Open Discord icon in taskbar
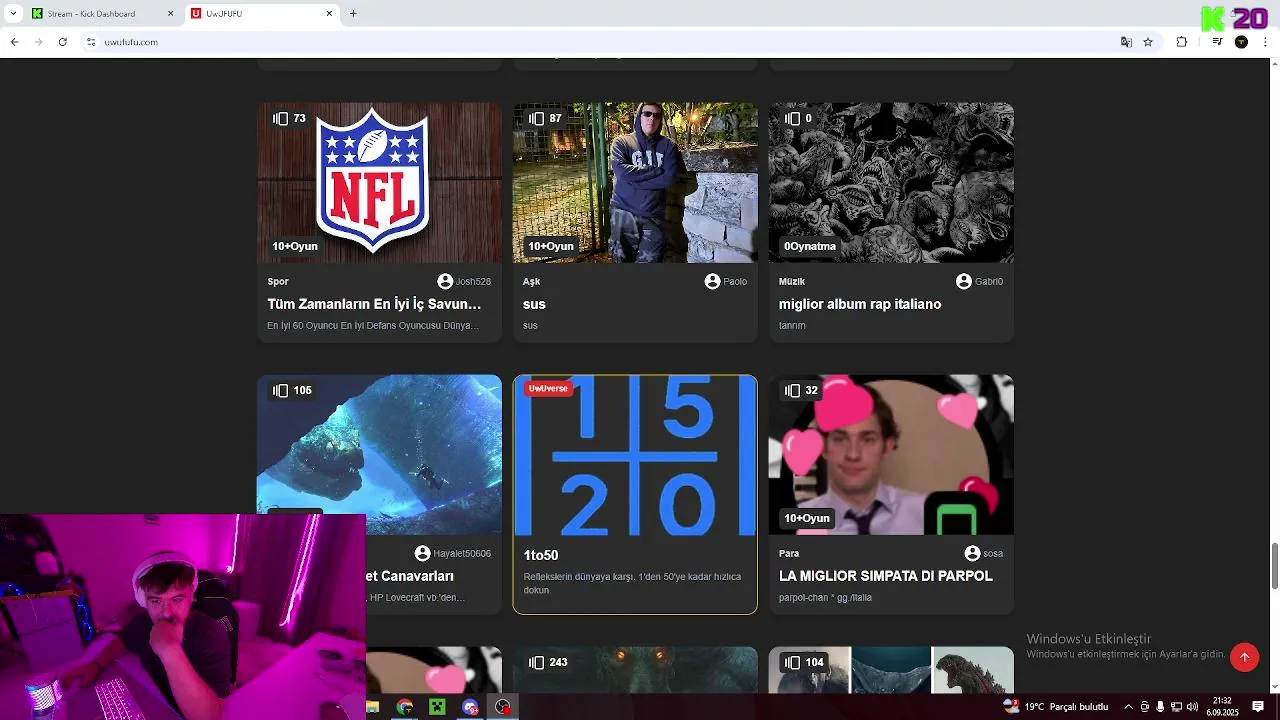Screen dimensions: 1280x720 470,707
